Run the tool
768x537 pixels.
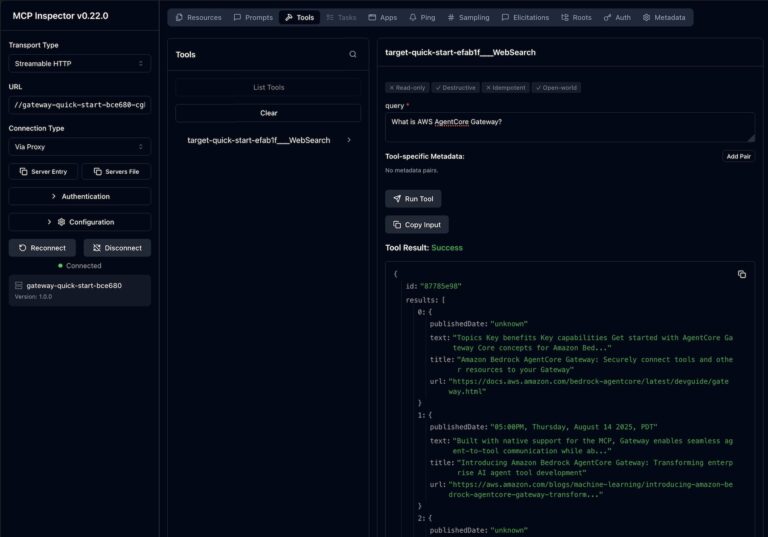point(413,199)
